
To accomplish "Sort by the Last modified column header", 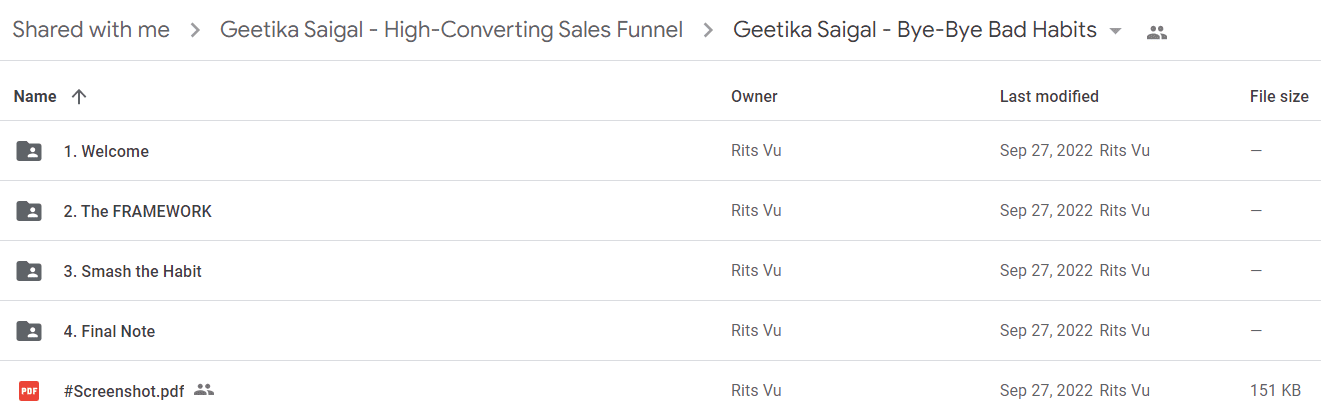I will pyautogui.click(x=1049, y=96).
